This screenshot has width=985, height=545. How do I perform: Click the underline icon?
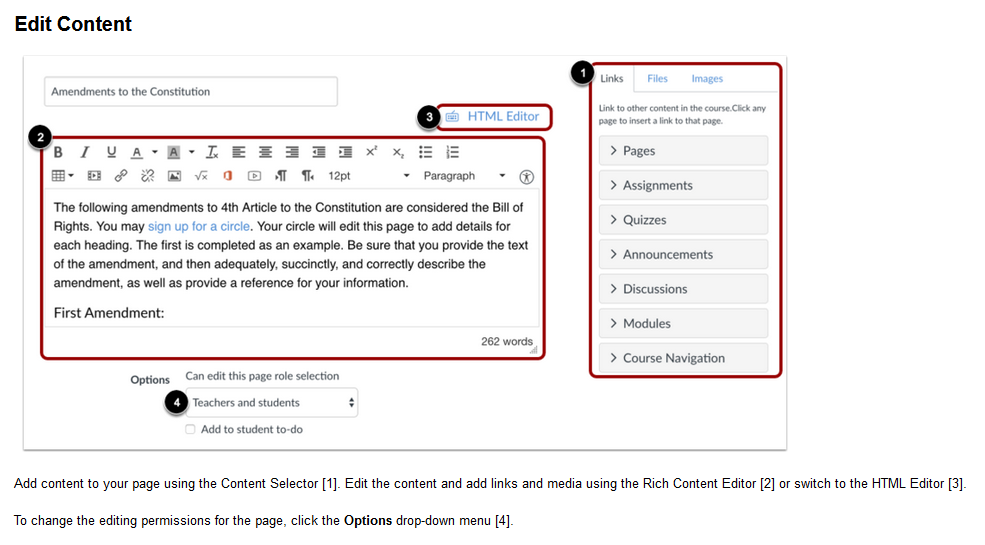[111, 152]
